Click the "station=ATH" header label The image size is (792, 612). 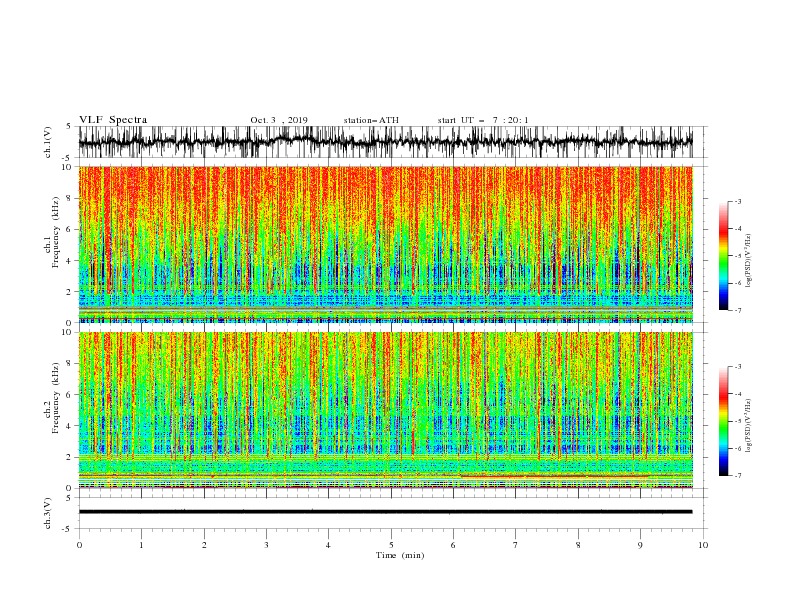[x=371, y=120]
